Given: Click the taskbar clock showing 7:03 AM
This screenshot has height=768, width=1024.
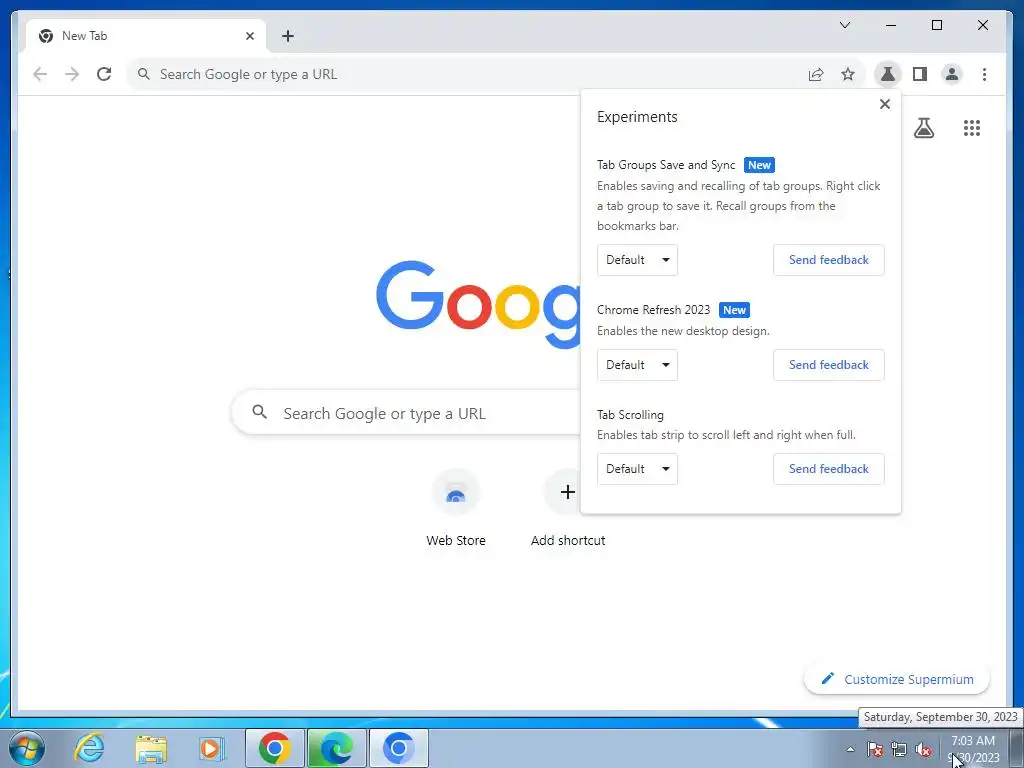Looking at the screenshot, I should [973, 749].
